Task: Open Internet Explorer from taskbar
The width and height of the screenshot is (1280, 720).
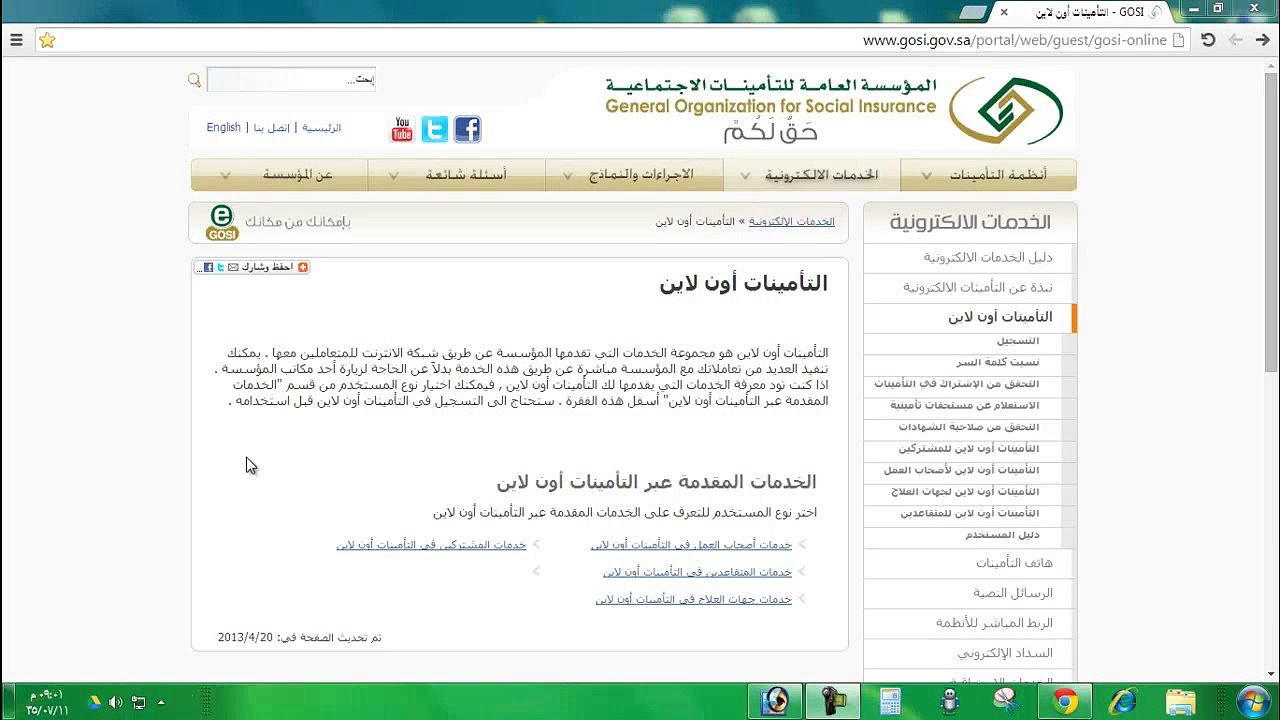Action: (1123, 701)
